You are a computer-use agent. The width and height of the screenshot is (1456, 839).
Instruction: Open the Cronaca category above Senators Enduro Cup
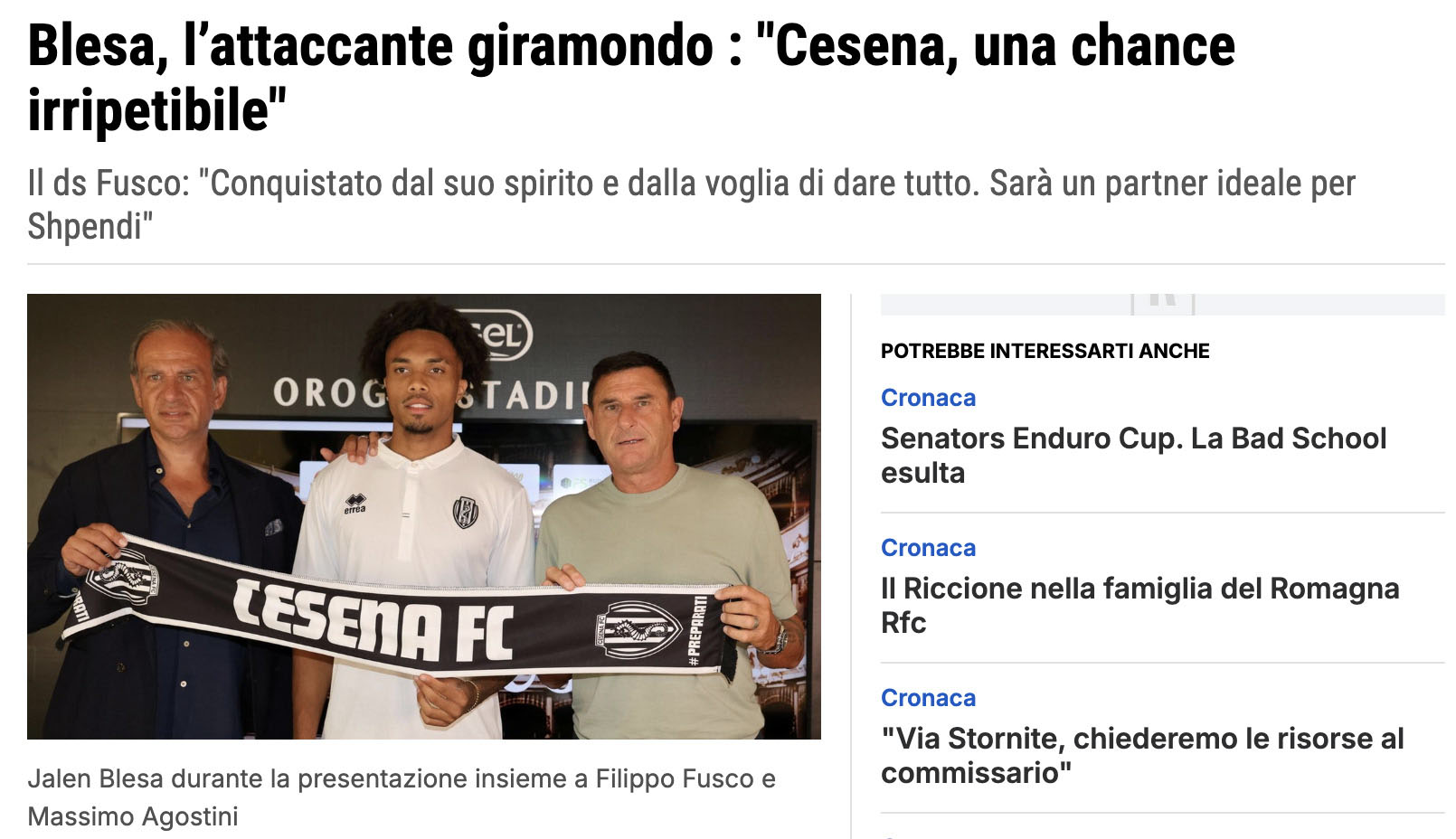coord(928,398)
